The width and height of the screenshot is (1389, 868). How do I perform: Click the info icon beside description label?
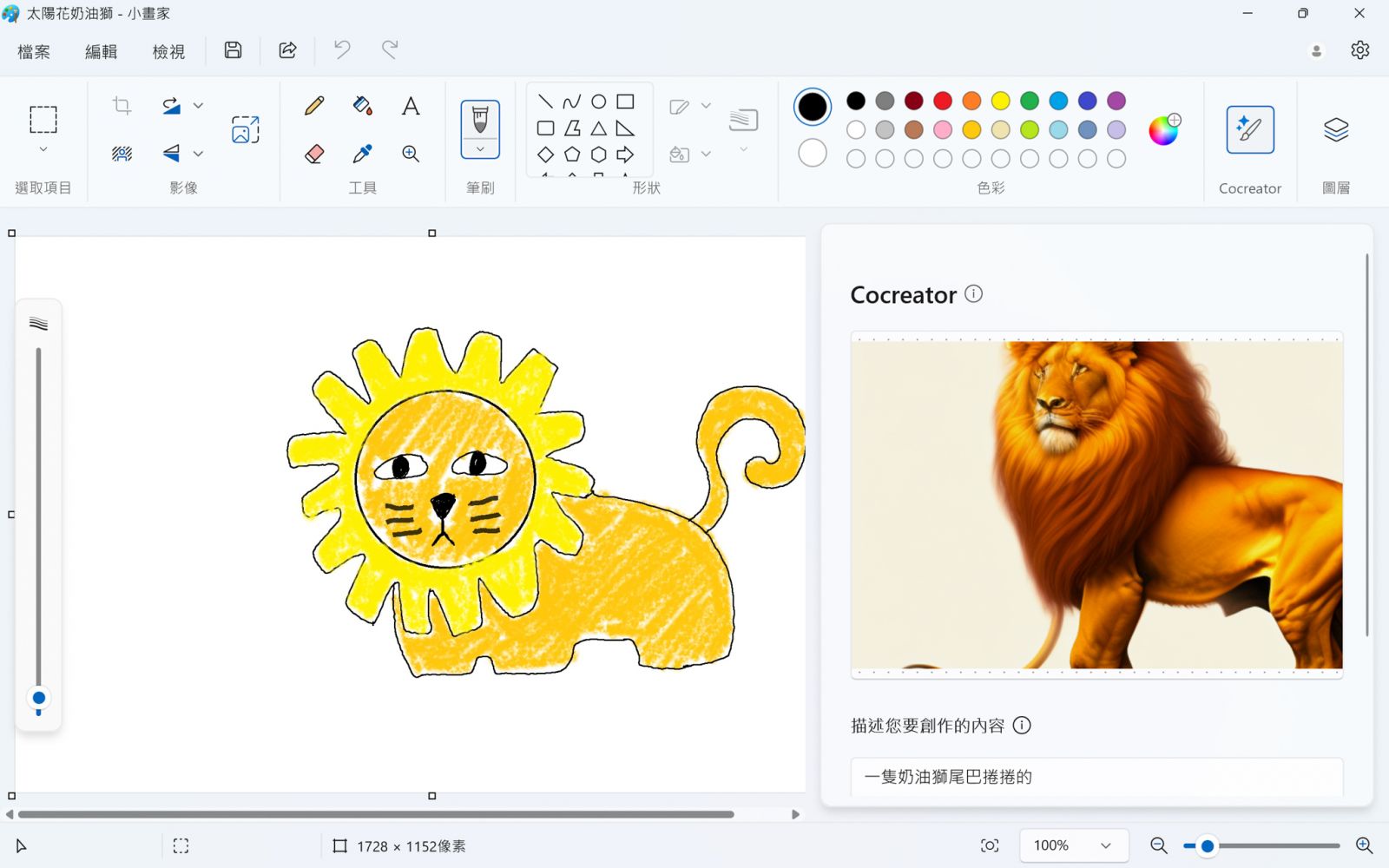coord(1022,725)
